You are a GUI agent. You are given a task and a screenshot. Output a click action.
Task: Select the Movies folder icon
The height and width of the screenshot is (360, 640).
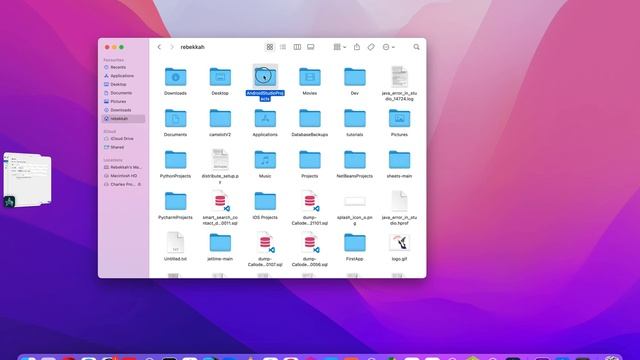(x=310, y=77)
